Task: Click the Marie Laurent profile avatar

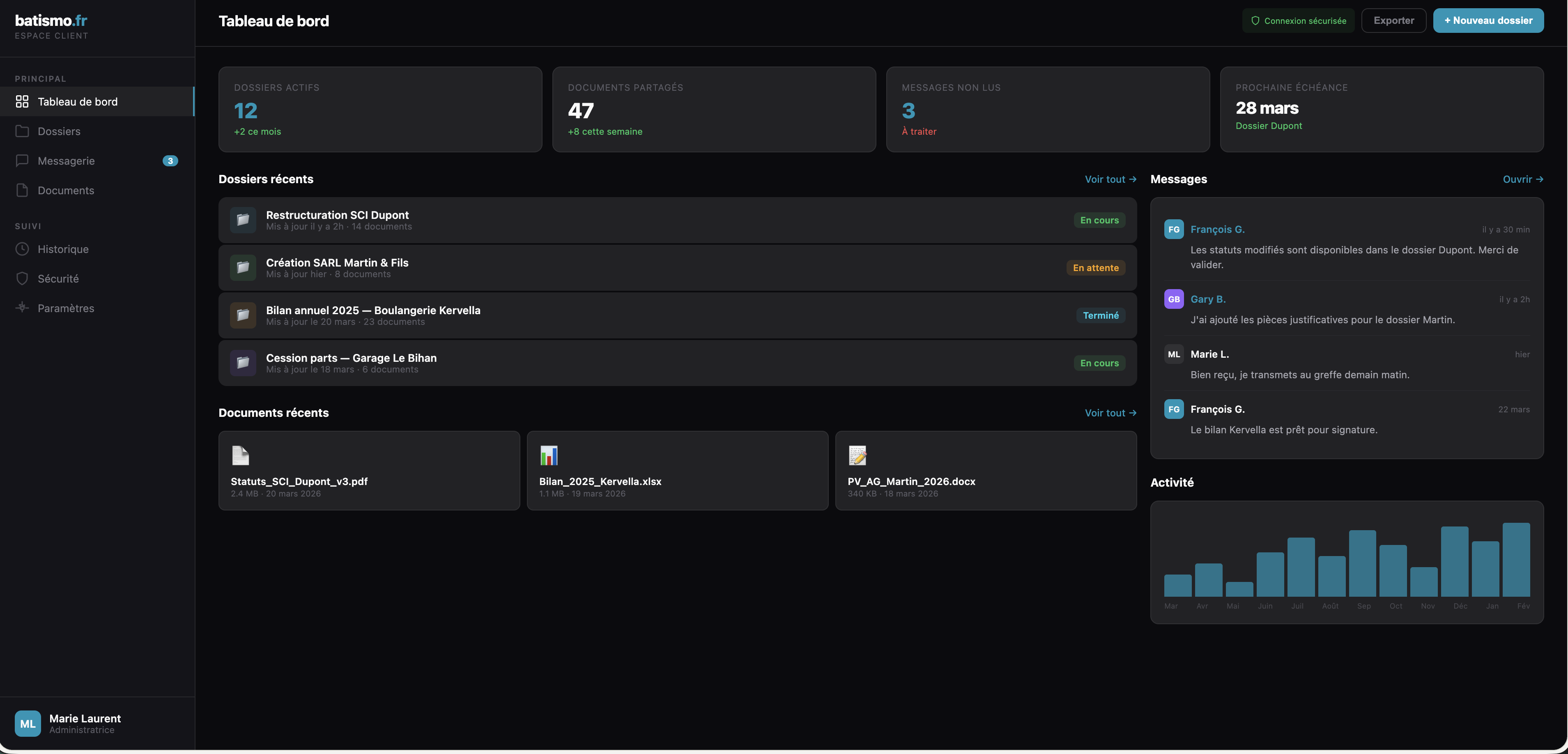Action: [x=28, y=724]
